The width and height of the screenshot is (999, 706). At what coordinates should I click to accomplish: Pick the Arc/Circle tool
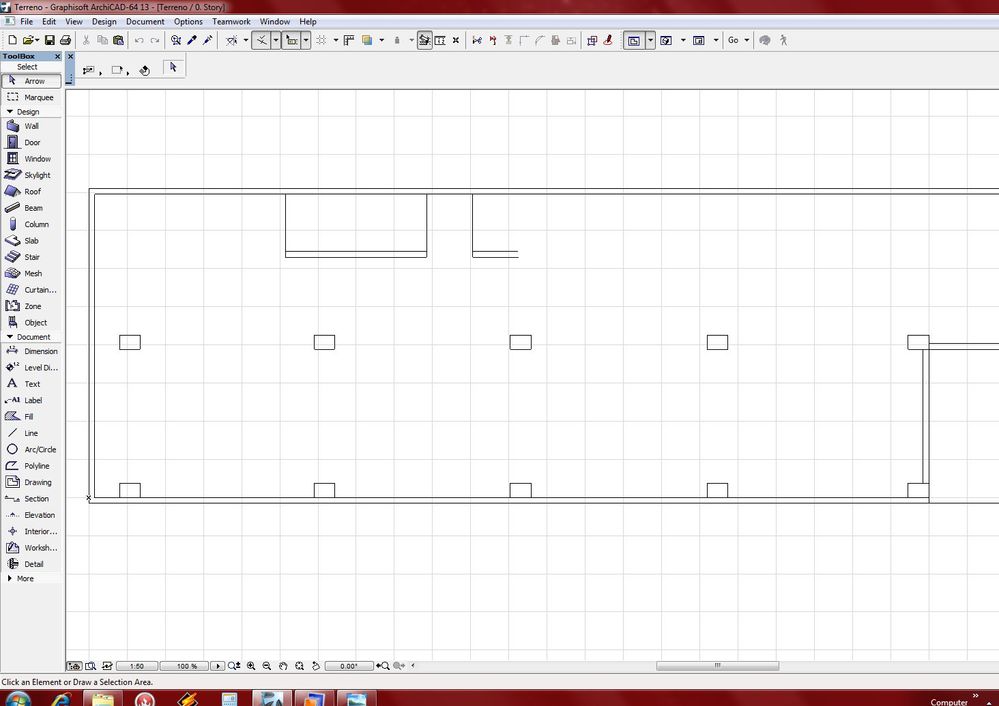[31, 449]
